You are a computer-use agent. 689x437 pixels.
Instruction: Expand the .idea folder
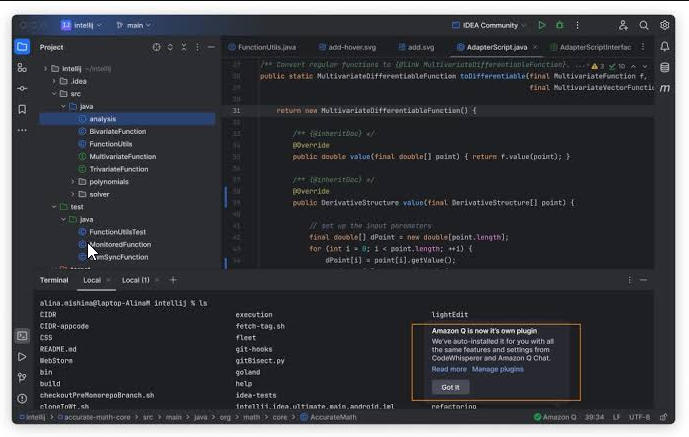coord(54,81)
